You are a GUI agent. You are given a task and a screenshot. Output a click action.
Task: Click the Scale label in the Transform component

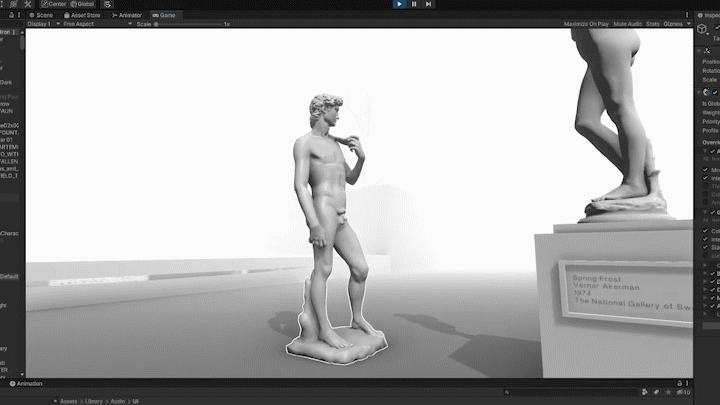pyautogui.click(x=709, y=80)
